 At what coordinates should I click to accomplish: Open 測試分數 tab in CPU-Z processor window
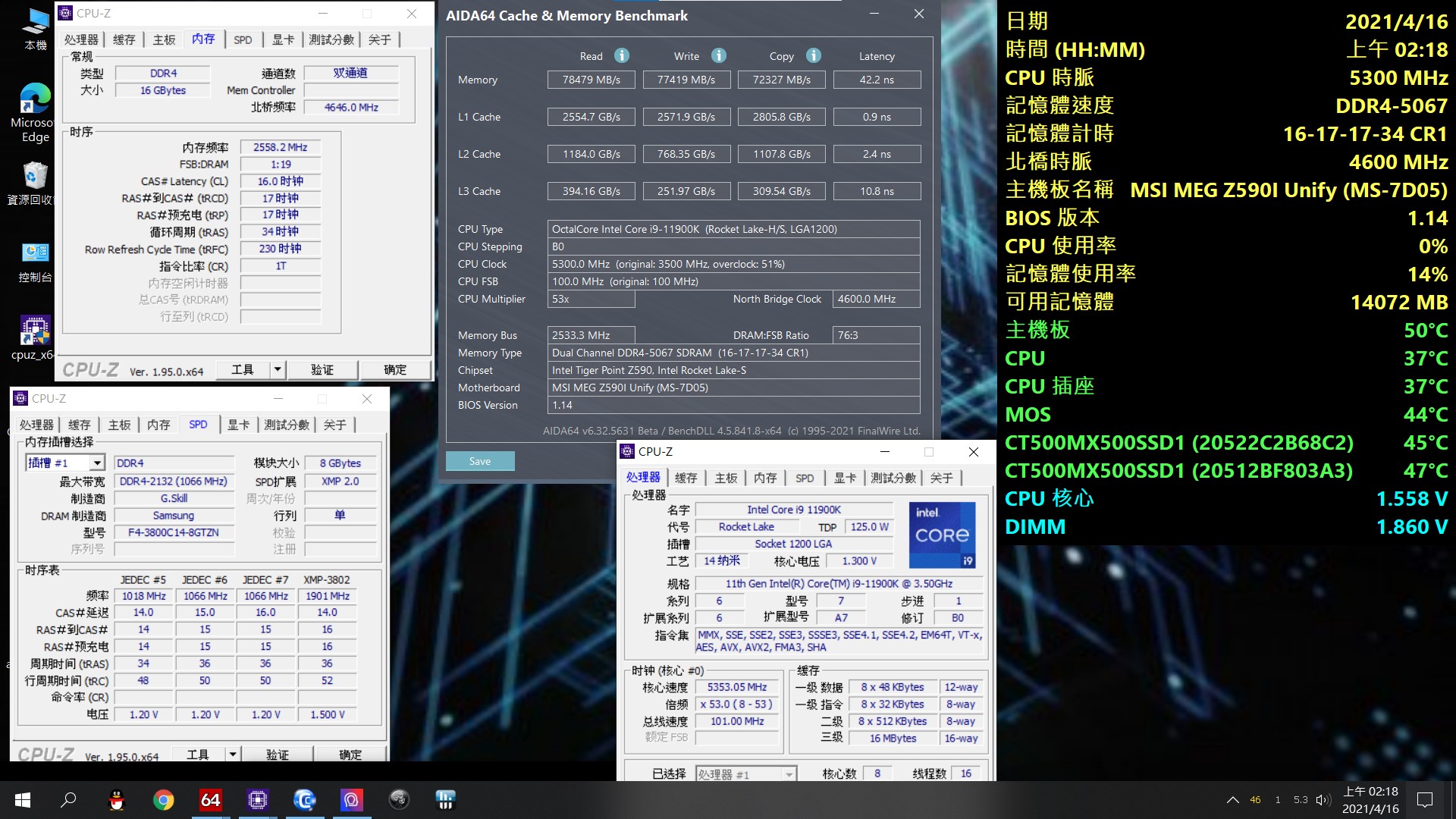click(893, 478)
